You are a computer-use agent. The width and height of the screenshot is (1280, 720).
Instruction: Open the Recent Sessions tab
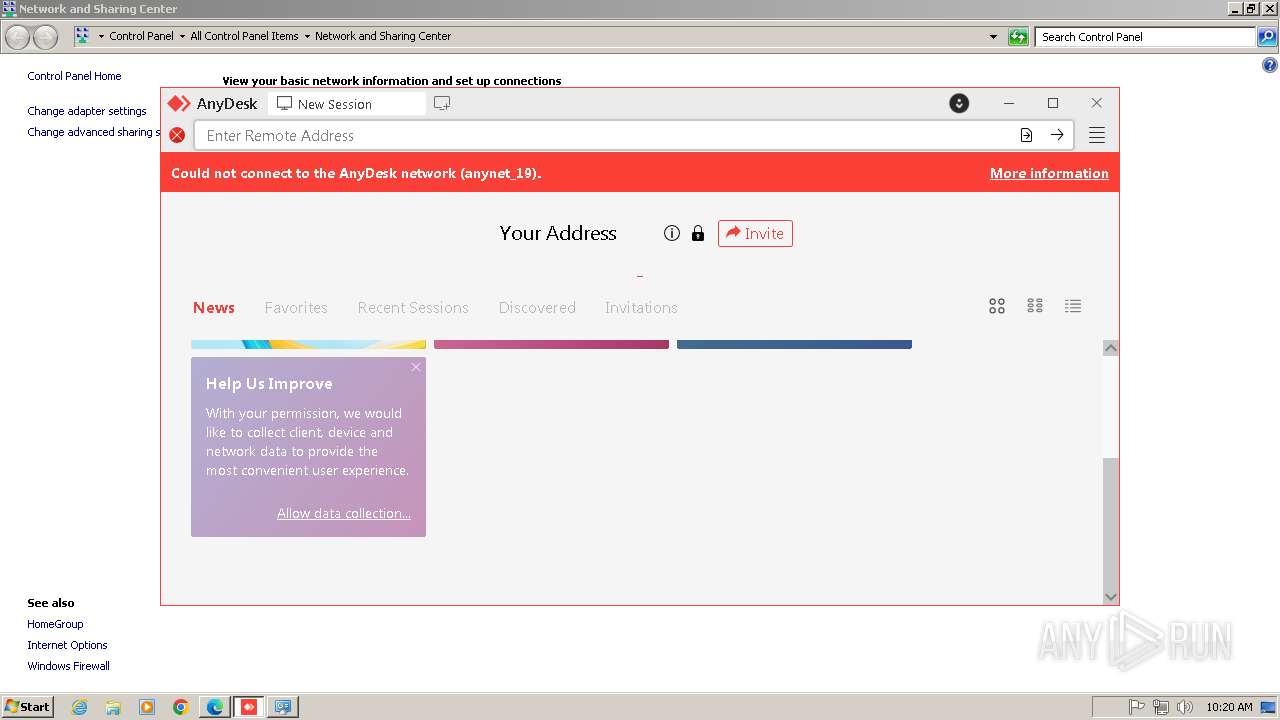point(413,307)
